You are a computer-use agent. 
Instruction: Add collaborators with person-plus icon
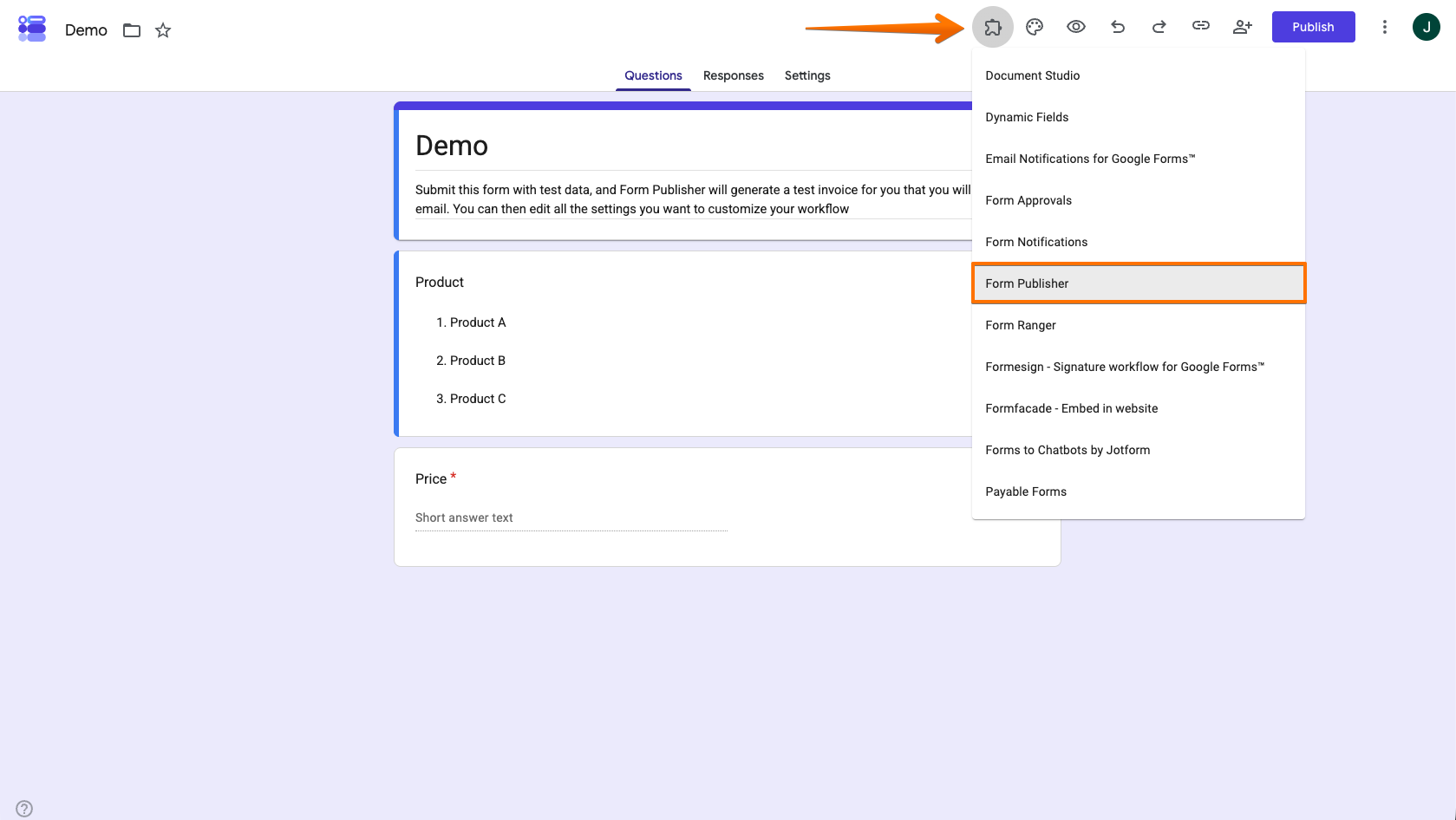click(1243, 27)
